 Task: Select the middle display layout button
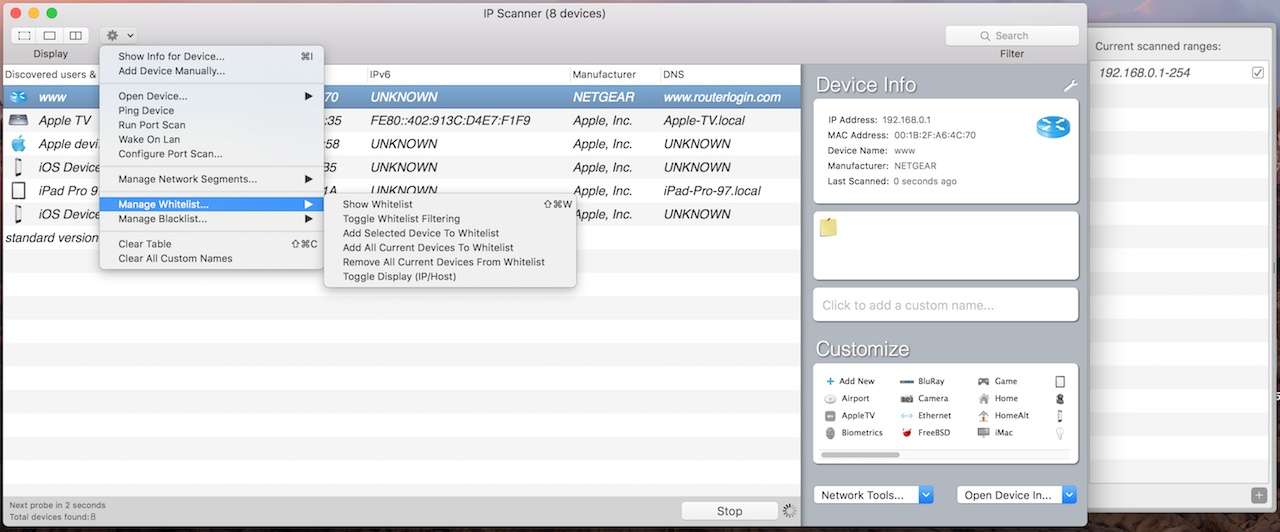50,36
